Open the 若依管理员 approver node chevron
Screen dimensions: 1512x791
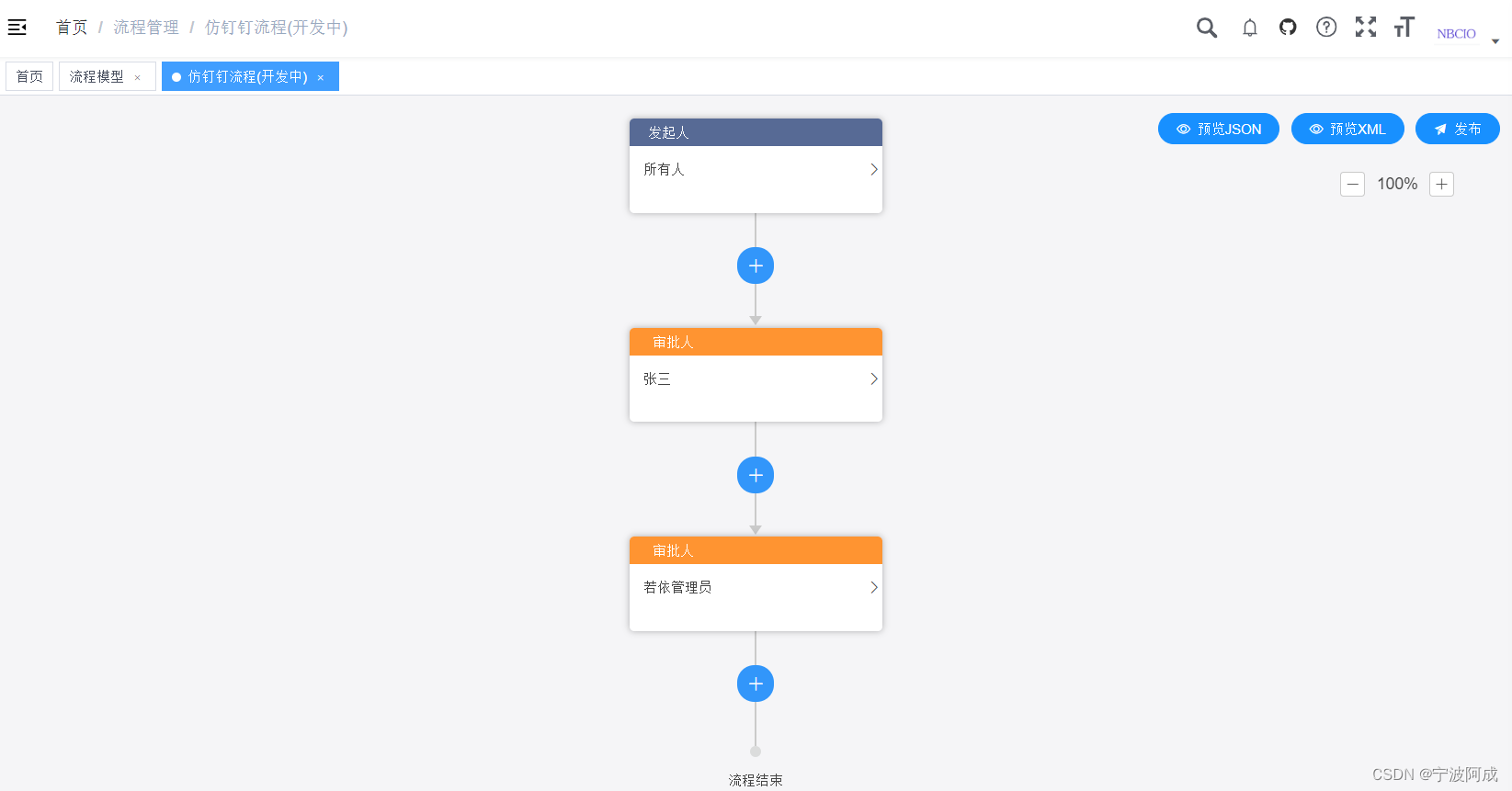(872, 587)
